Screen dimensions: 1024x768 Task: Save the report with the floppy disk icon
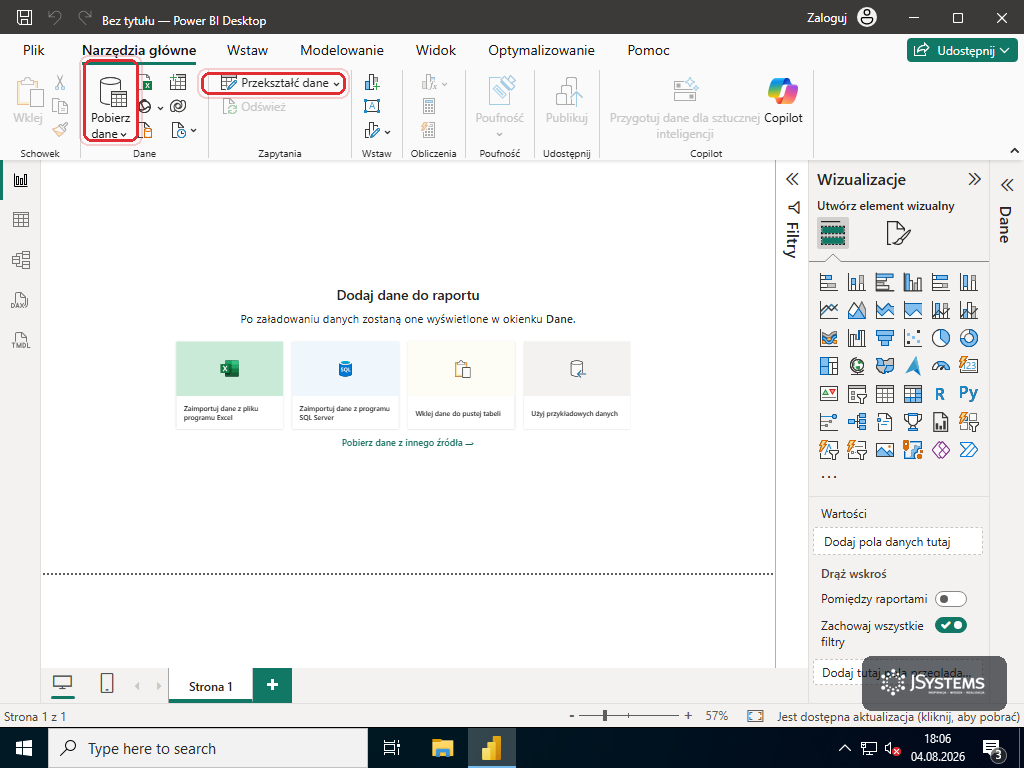[x=24, y=18]
